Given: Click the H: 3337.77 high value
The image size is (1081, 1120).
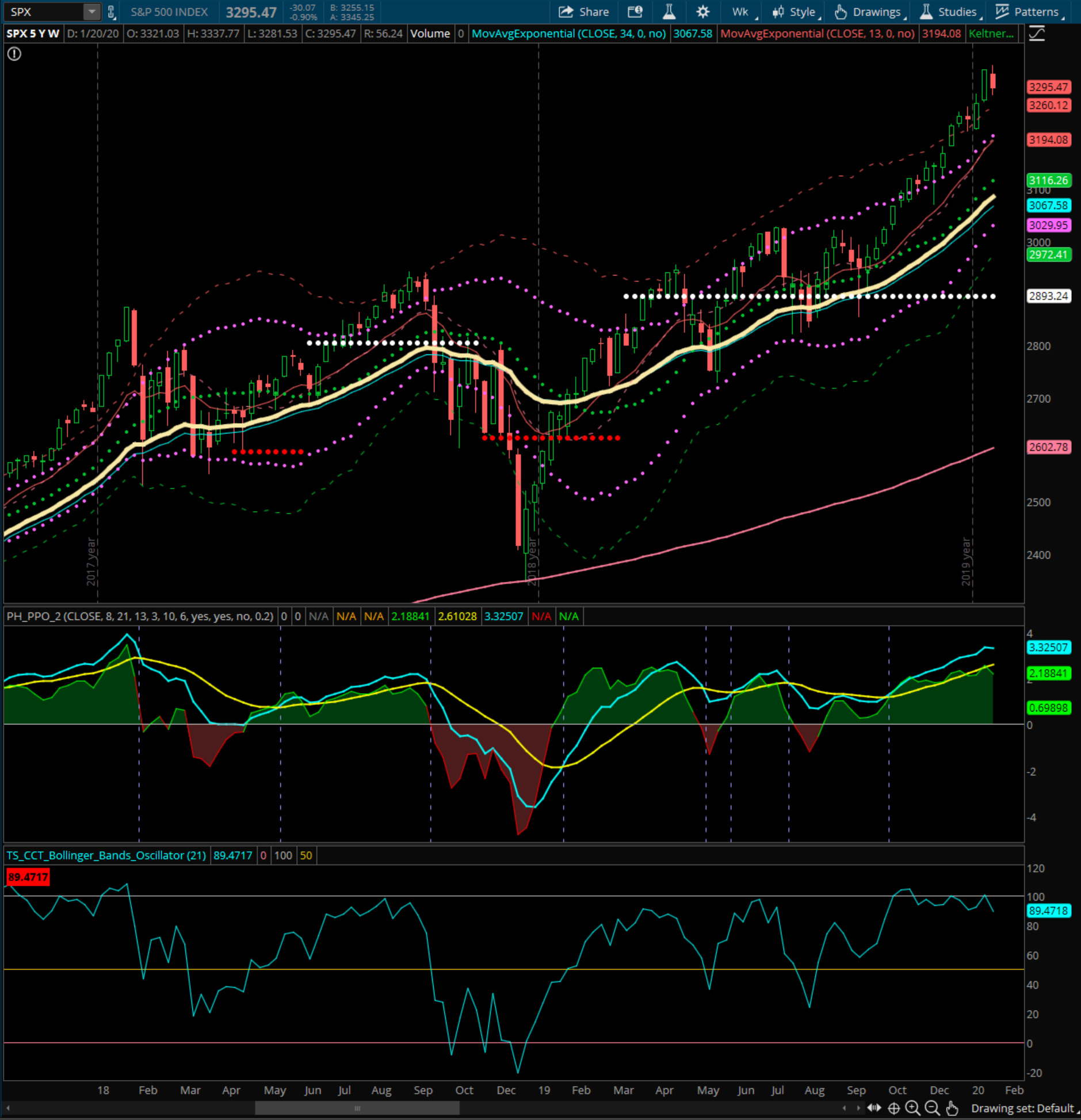Looking at the screenshot, I should click(213, 34).
